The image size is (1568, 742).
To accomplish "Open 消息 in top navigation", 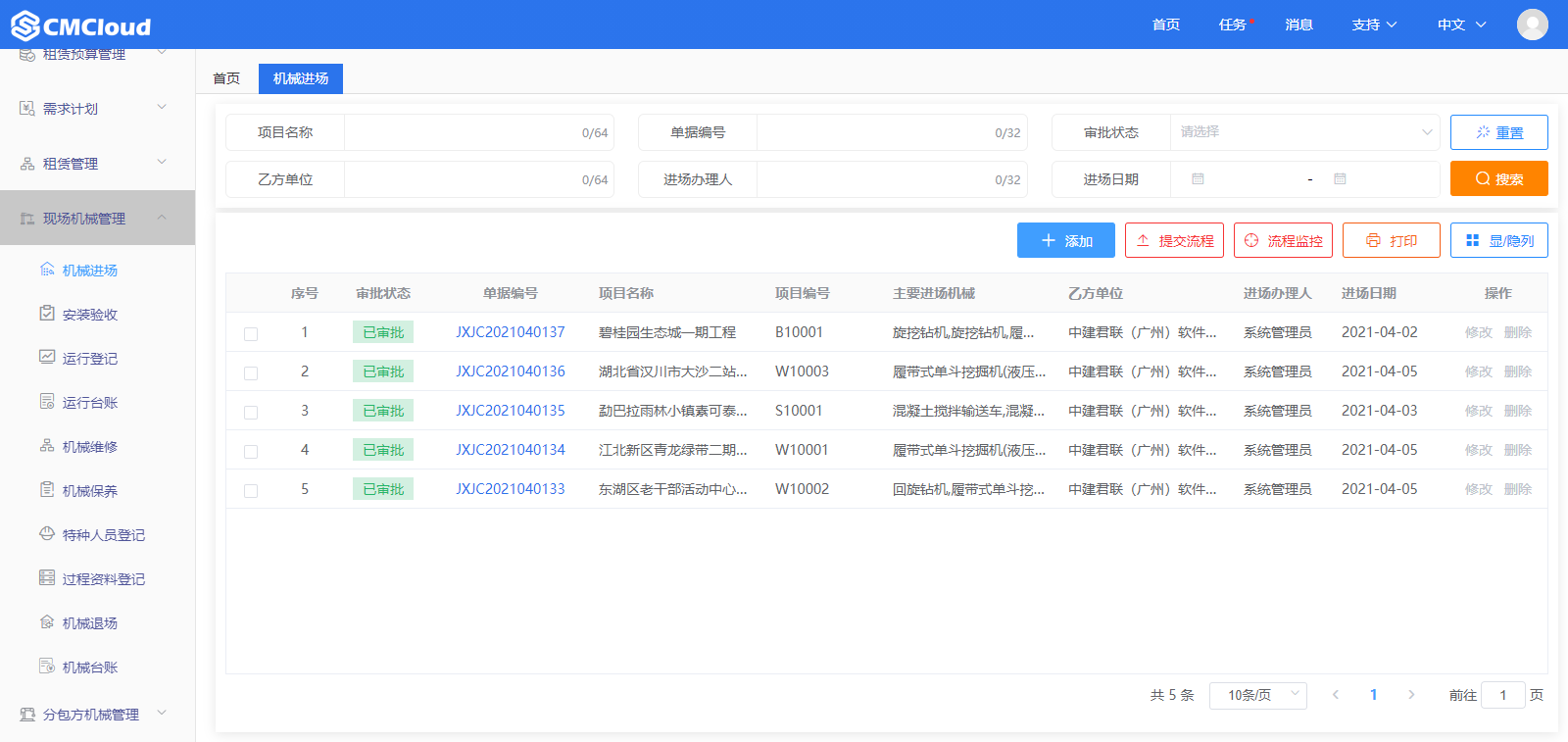I will (1299, 25).
